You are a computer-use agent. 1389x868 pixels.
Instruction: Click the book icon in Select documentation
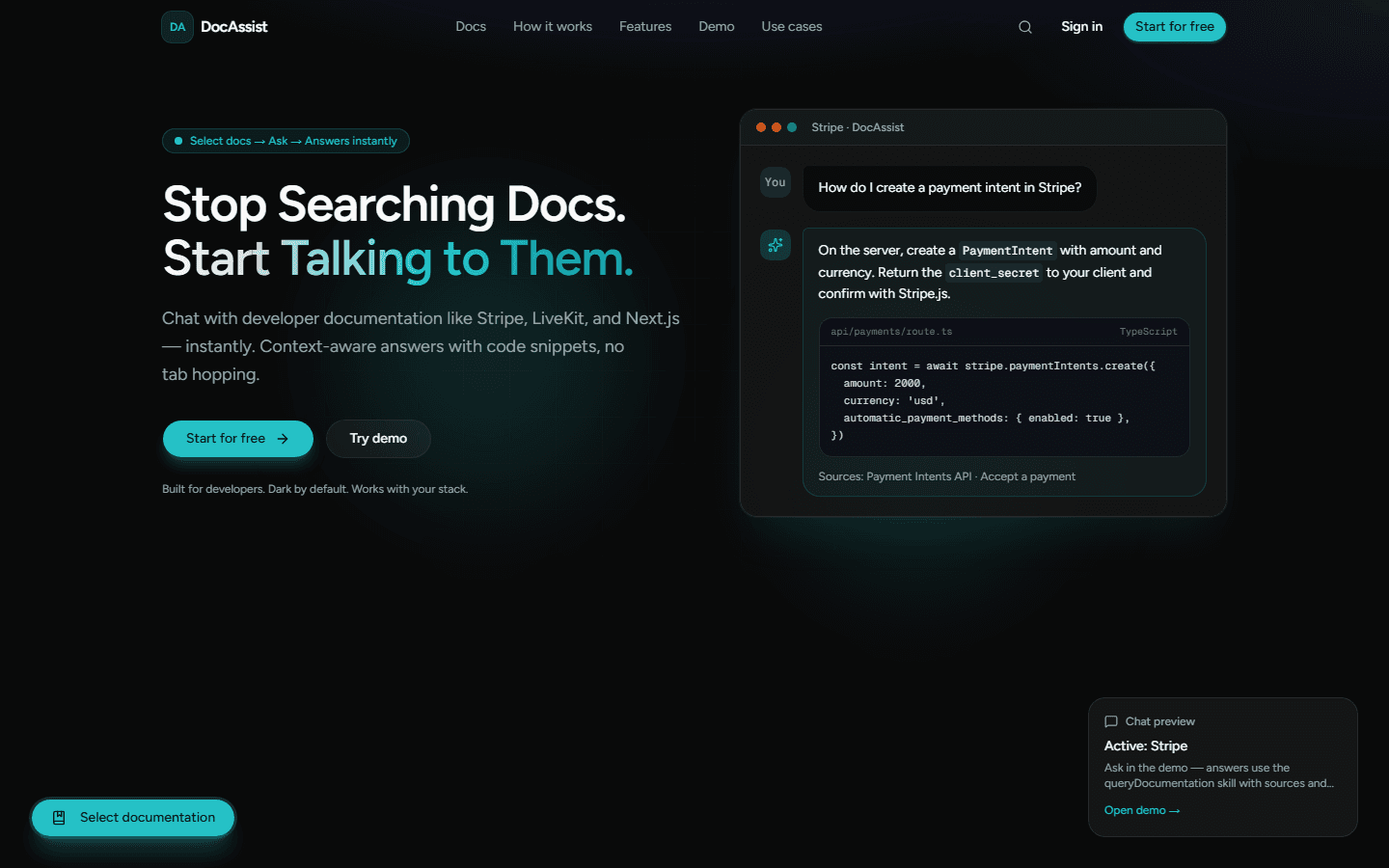coord(59,818)
